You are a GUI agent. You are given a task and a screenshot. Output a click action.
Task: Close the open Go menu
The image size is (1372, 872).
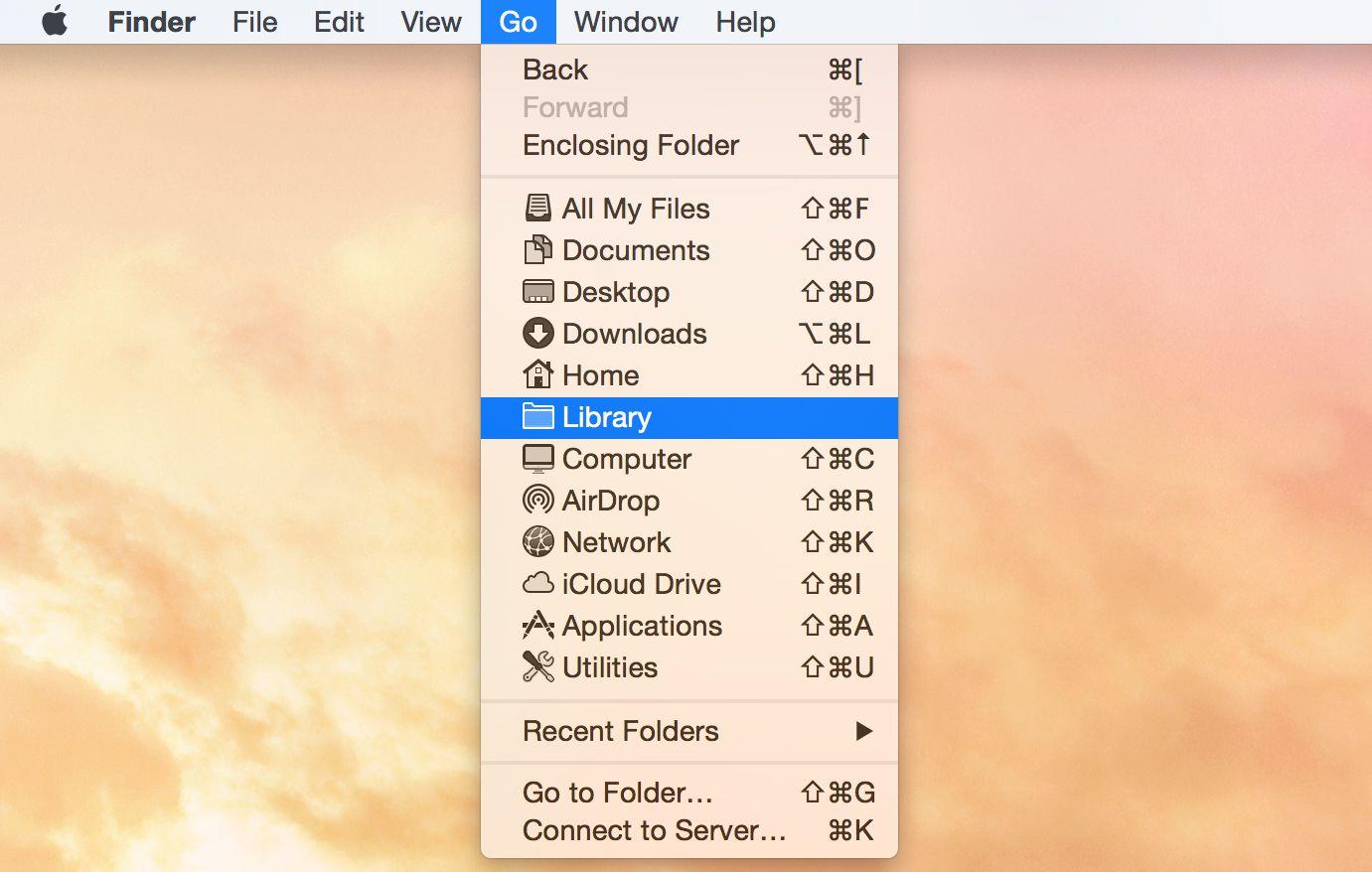click(519, 22)
